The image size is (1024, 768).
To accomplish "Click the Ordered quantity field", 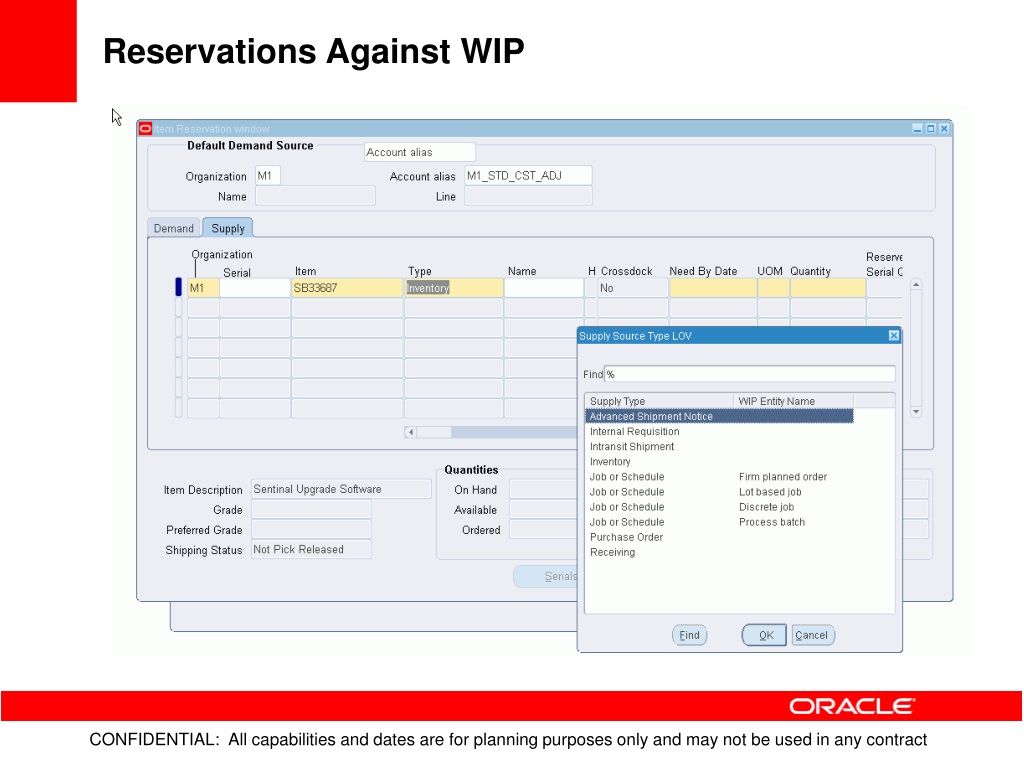I will [543, 530].
